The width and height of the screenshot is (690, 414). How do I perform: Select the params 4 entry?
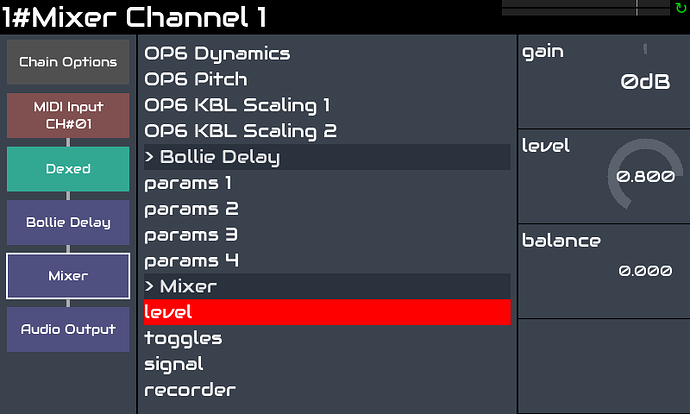327,260
